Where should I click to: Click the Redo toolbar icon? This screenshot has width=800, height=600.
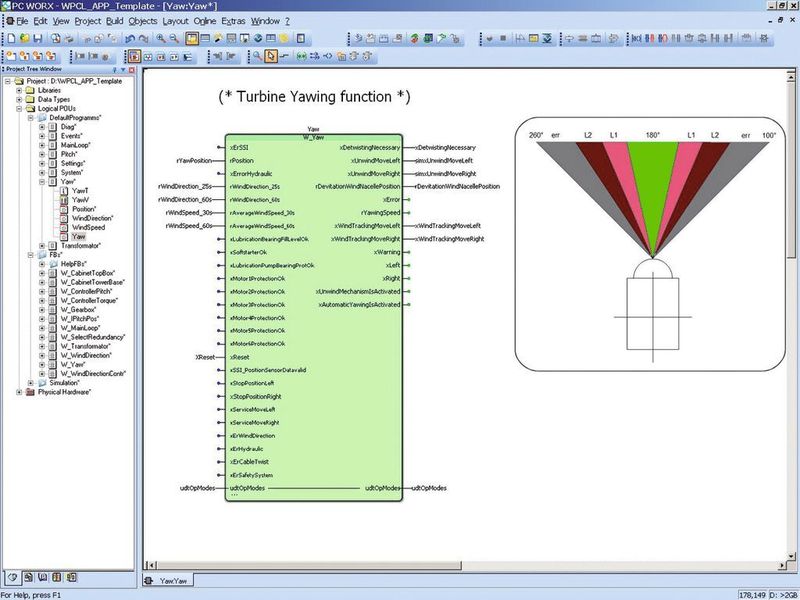[144, 39]
